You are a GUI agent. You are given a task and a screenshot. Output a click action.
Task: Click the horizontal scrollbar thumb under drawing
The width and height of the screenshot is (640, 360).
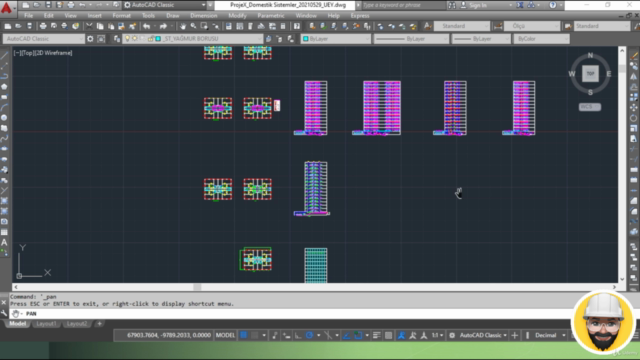click(197, 287)
